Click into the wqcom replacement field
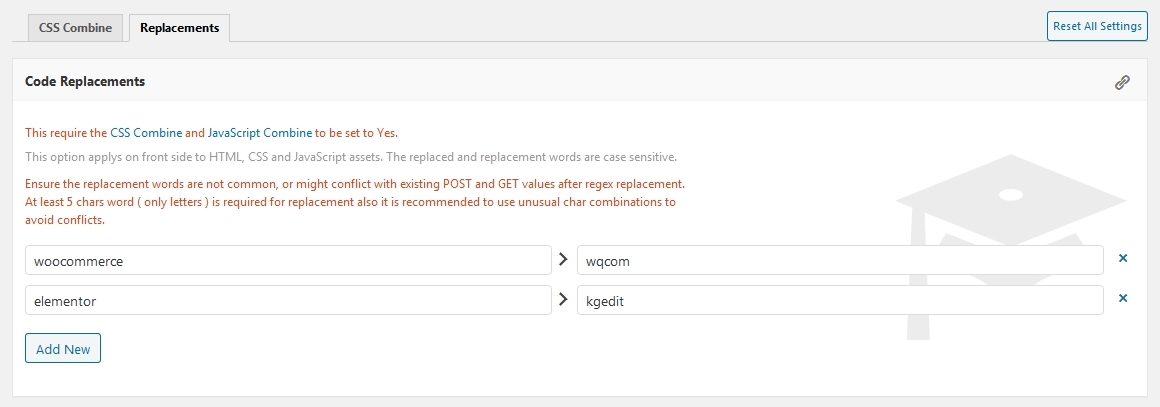Screen dimensions: 1160x407 click(840, 260)
